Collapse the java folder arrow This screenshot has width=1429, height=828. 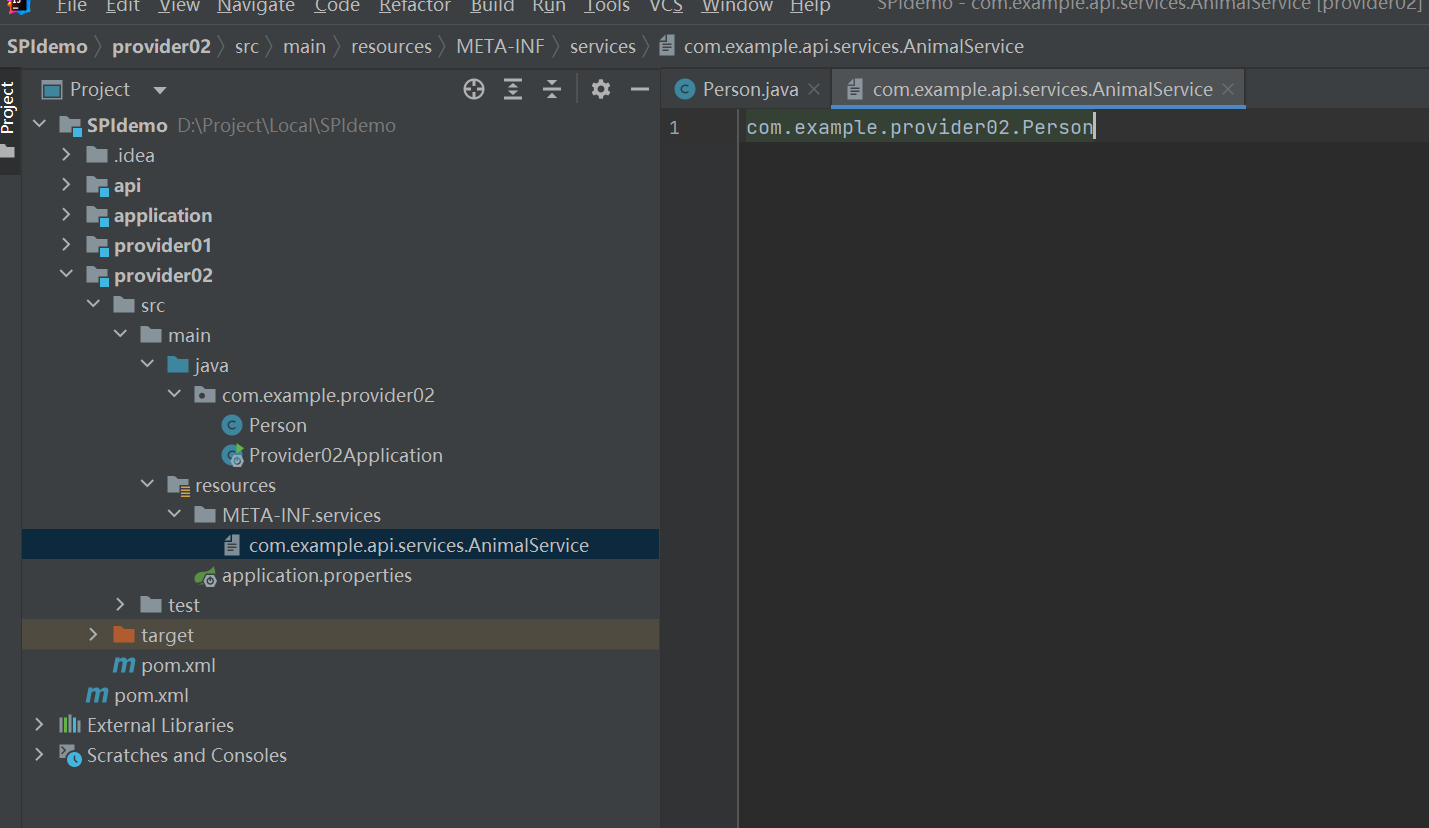point(147,365)
